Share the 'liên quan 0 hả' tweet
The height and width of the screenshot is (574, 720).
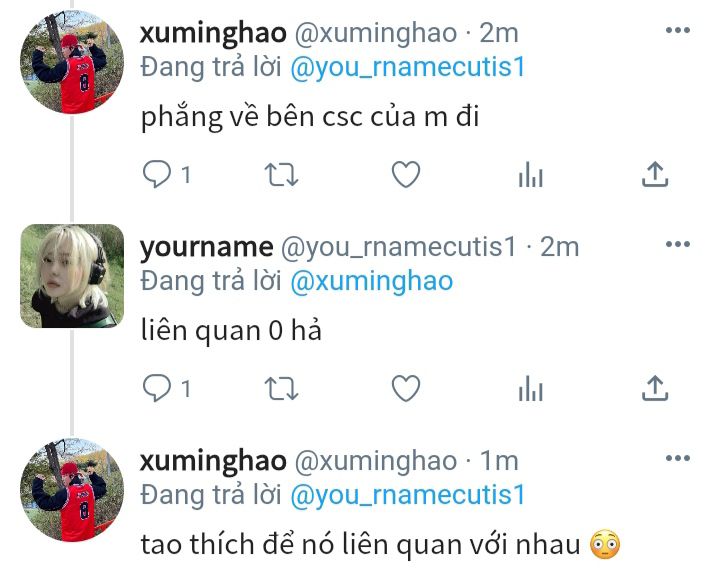coord(655,388)
